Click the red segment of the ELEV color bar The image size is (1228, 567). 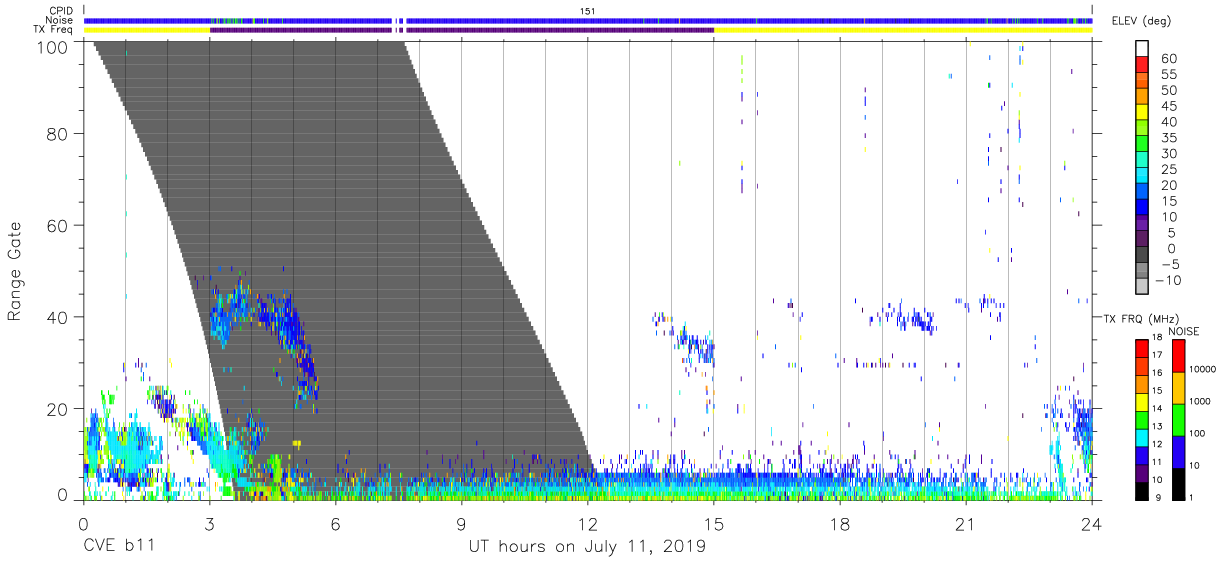[1143, 64]
